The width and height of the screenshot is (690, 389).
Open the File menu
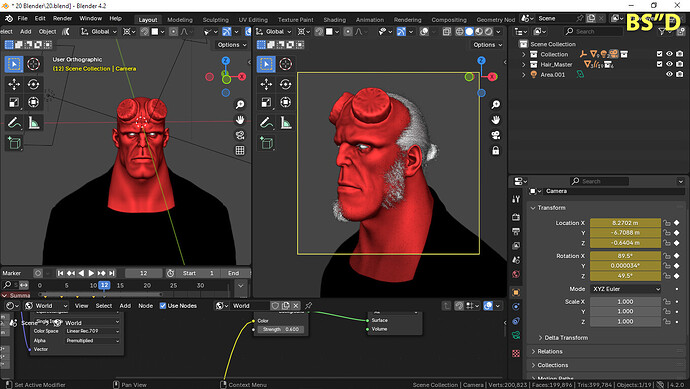(22, 18)
